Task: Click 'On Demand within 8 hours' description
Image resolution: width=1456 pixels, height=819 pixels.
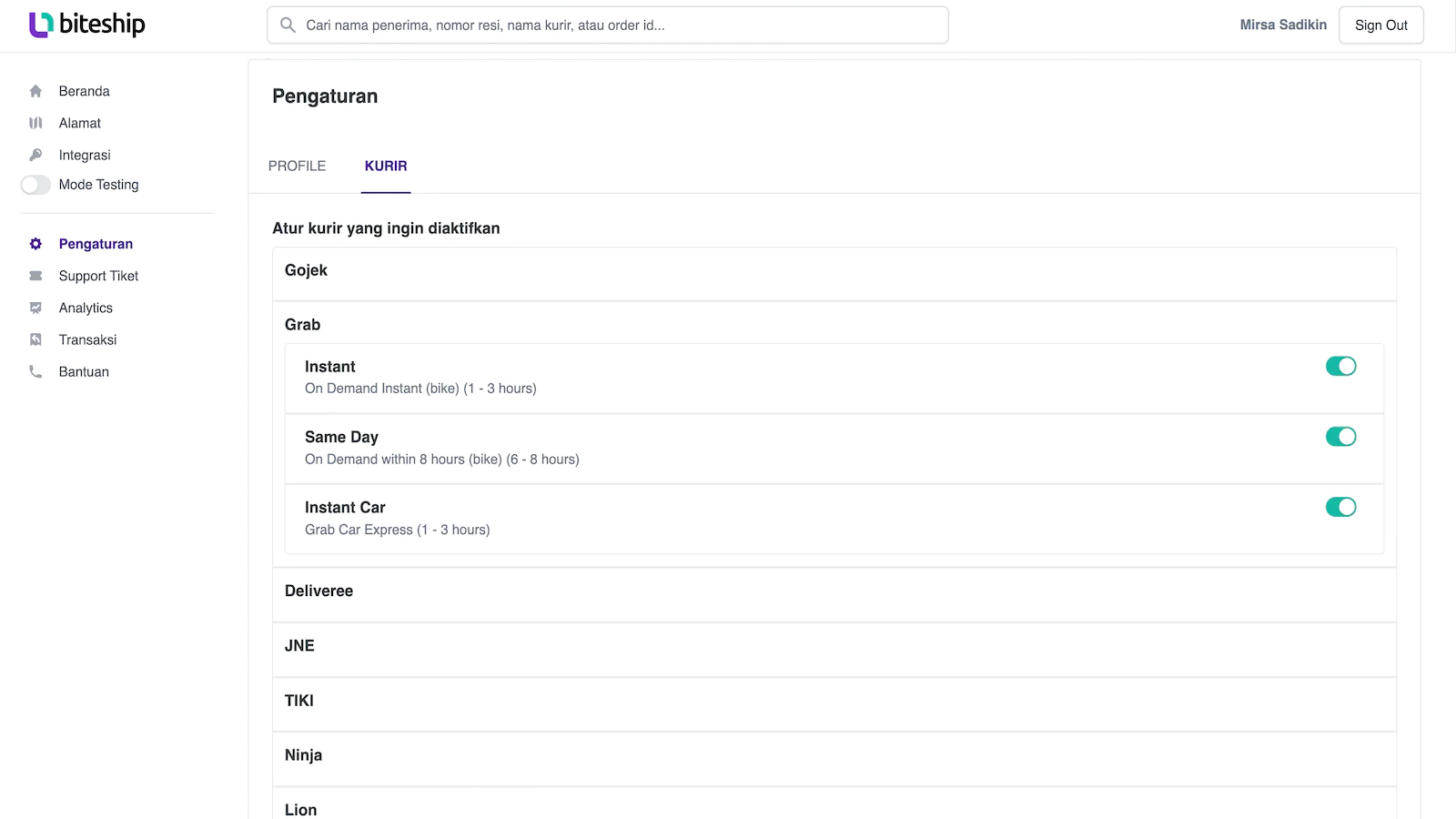Action: [442, 460]
